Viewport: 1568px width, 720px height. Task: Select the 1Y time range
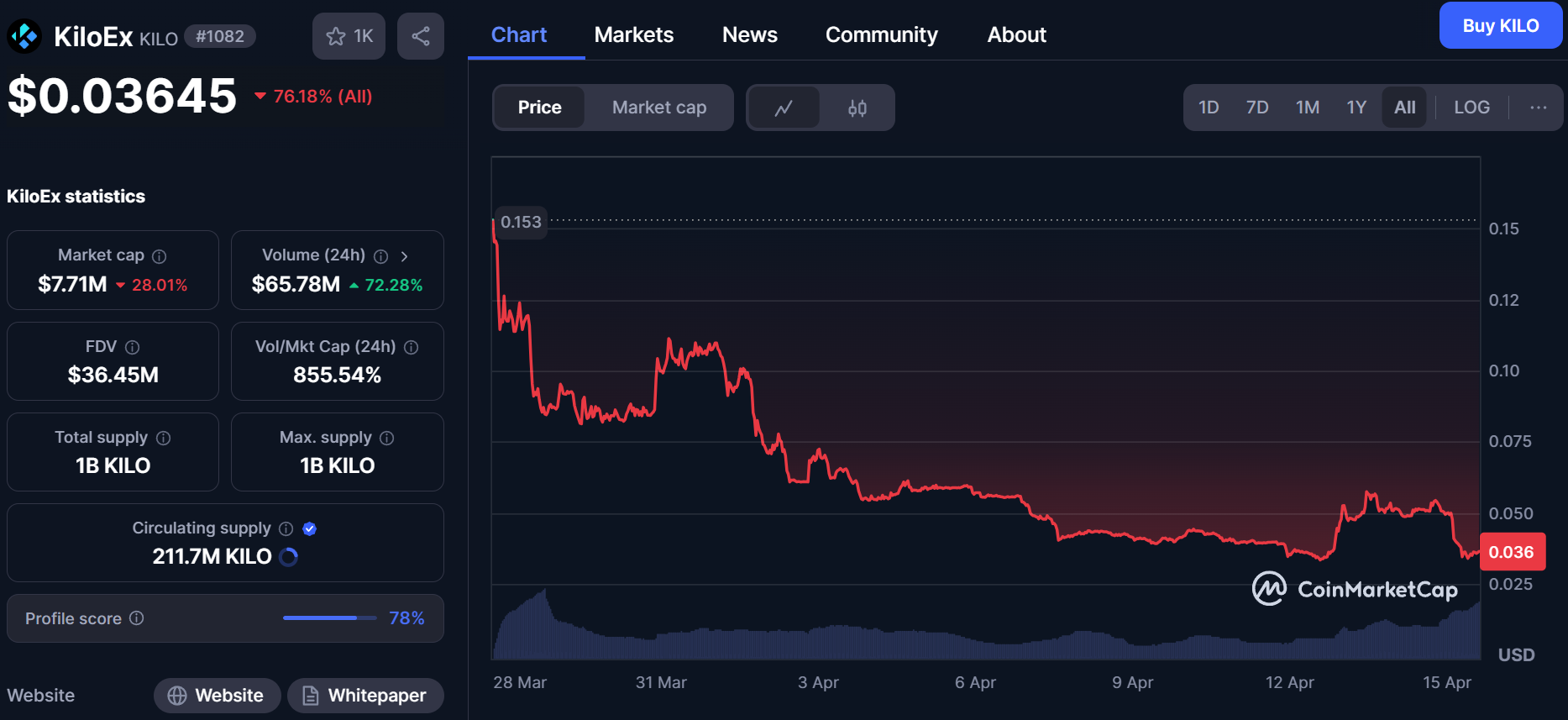point(1356,108)
